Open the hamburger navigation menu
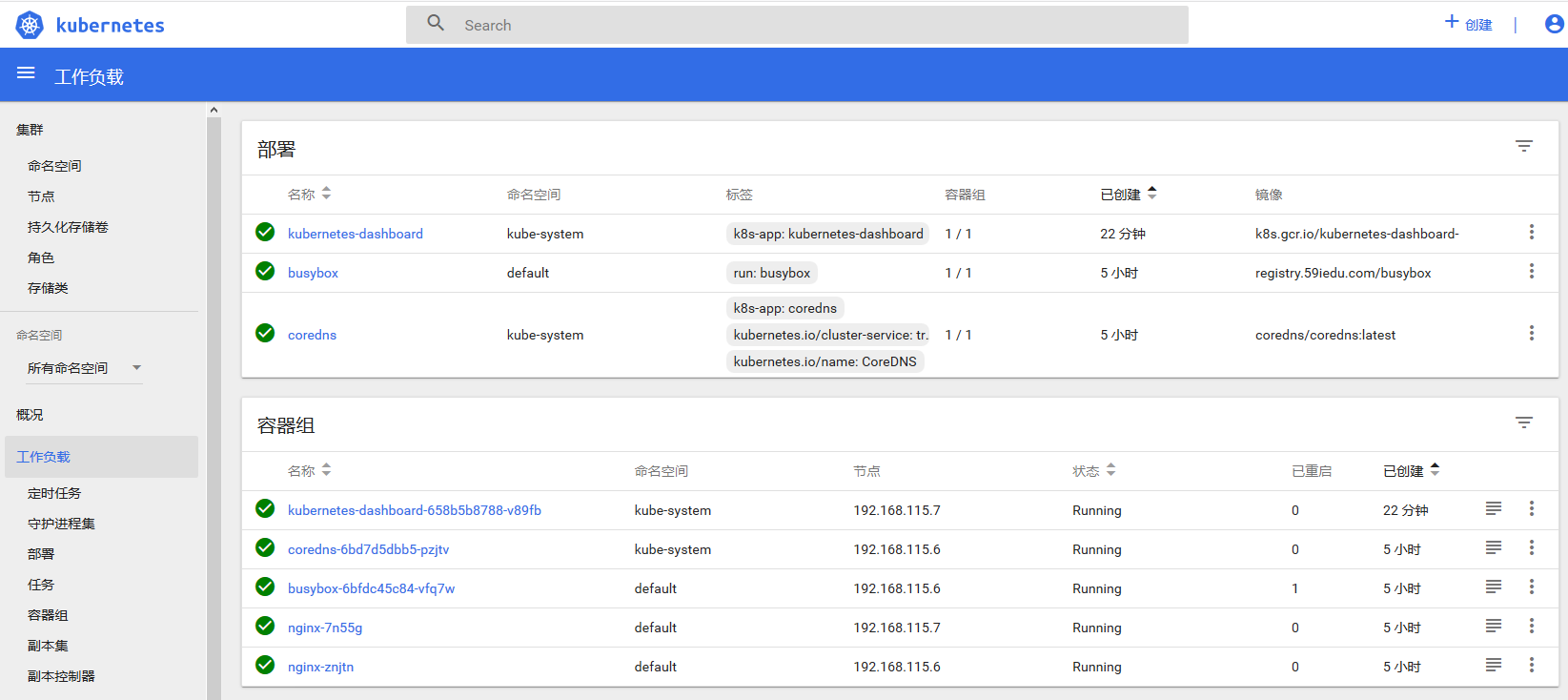Image resolution: width=1568 pixels, height=700 pixels. pyautogui.click(x=26, y=73)
